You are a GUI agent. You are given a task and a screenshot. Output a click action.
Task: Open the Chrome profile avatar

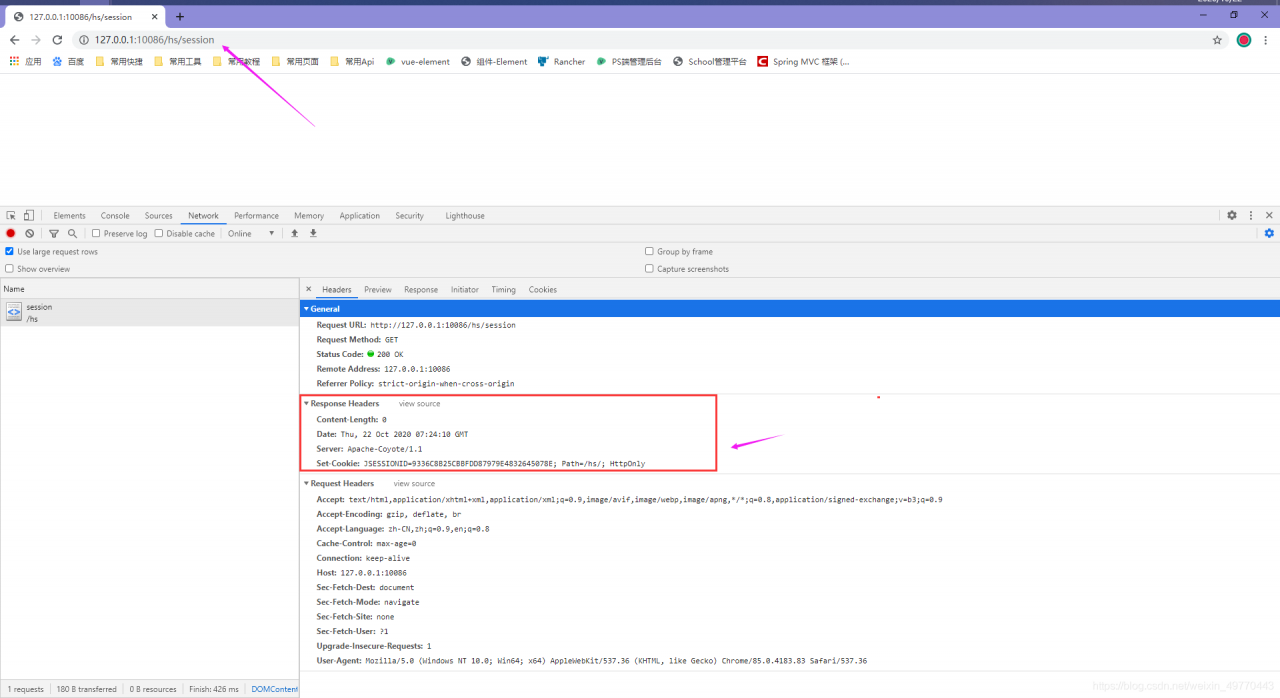click(x=1244, y=40)
